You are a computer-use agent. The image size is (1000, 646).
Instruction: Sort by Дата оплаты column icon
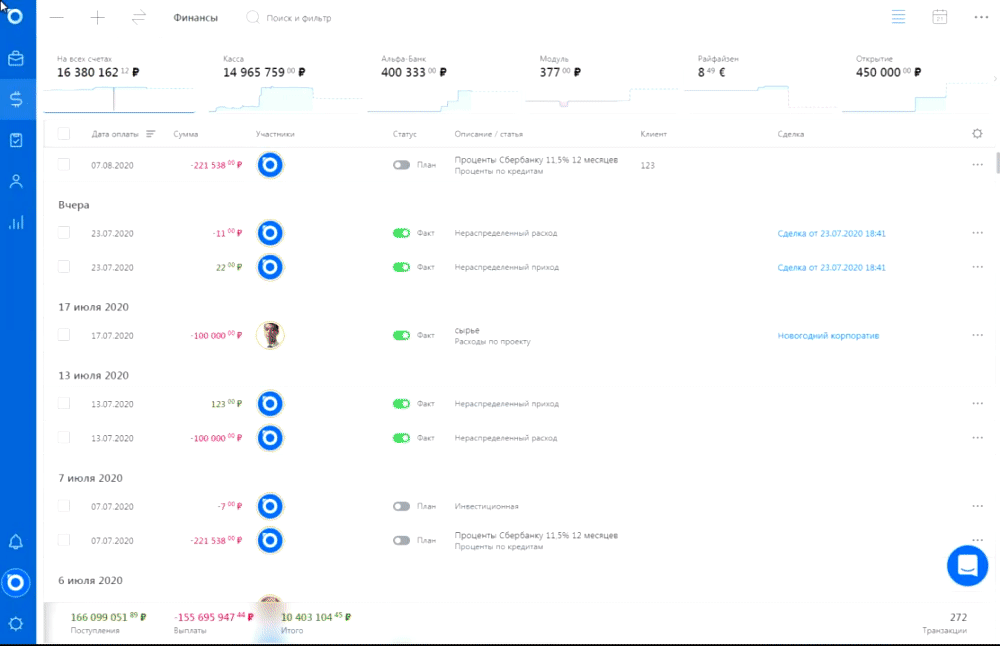coord(151,134)
